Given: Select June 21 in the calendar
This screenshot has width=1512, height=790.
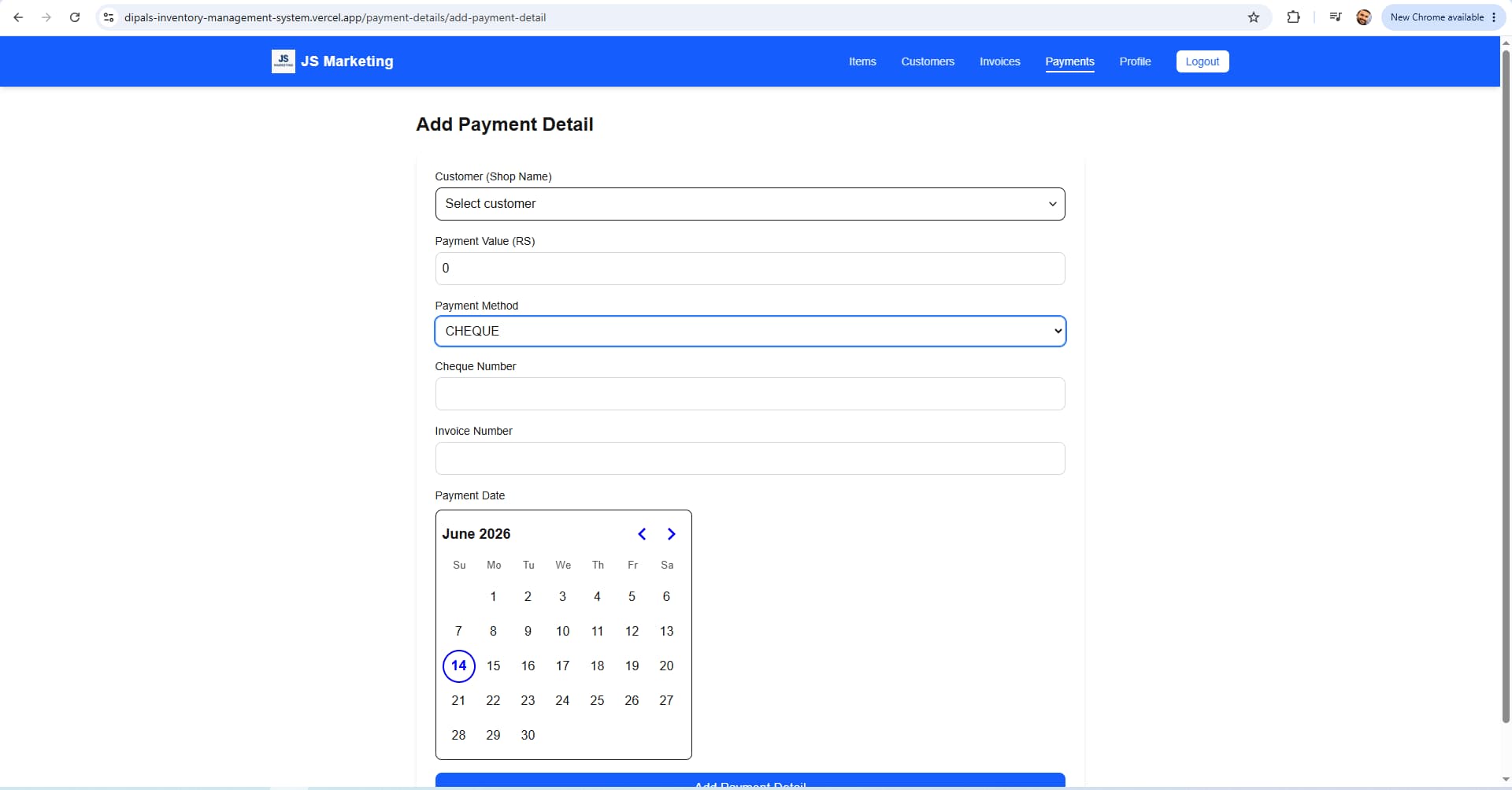Looking at the screenshot, I should click(x=458, y=701).
